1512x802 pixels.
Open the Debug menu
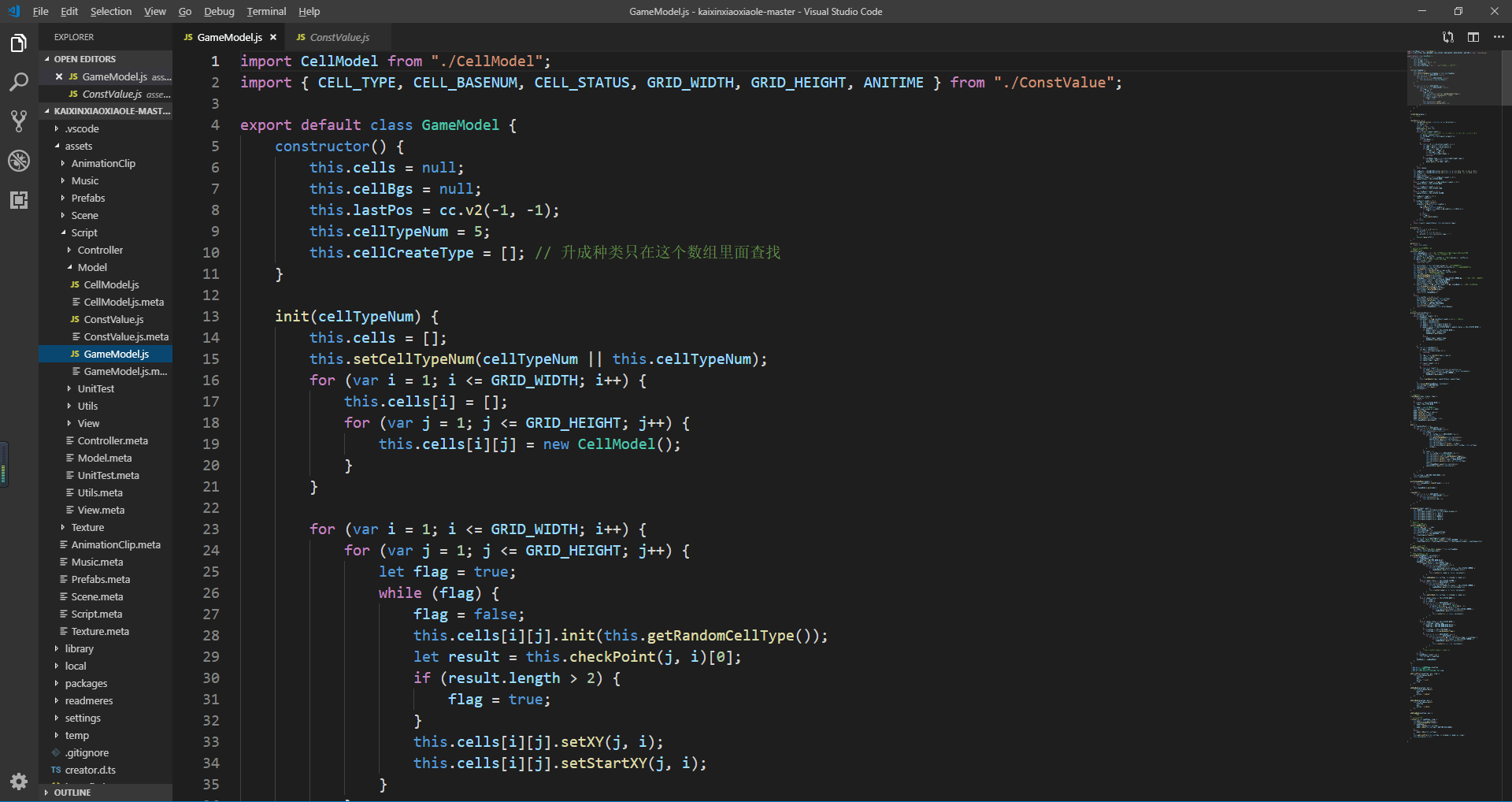pyautogui.click(x=219, y=11)
